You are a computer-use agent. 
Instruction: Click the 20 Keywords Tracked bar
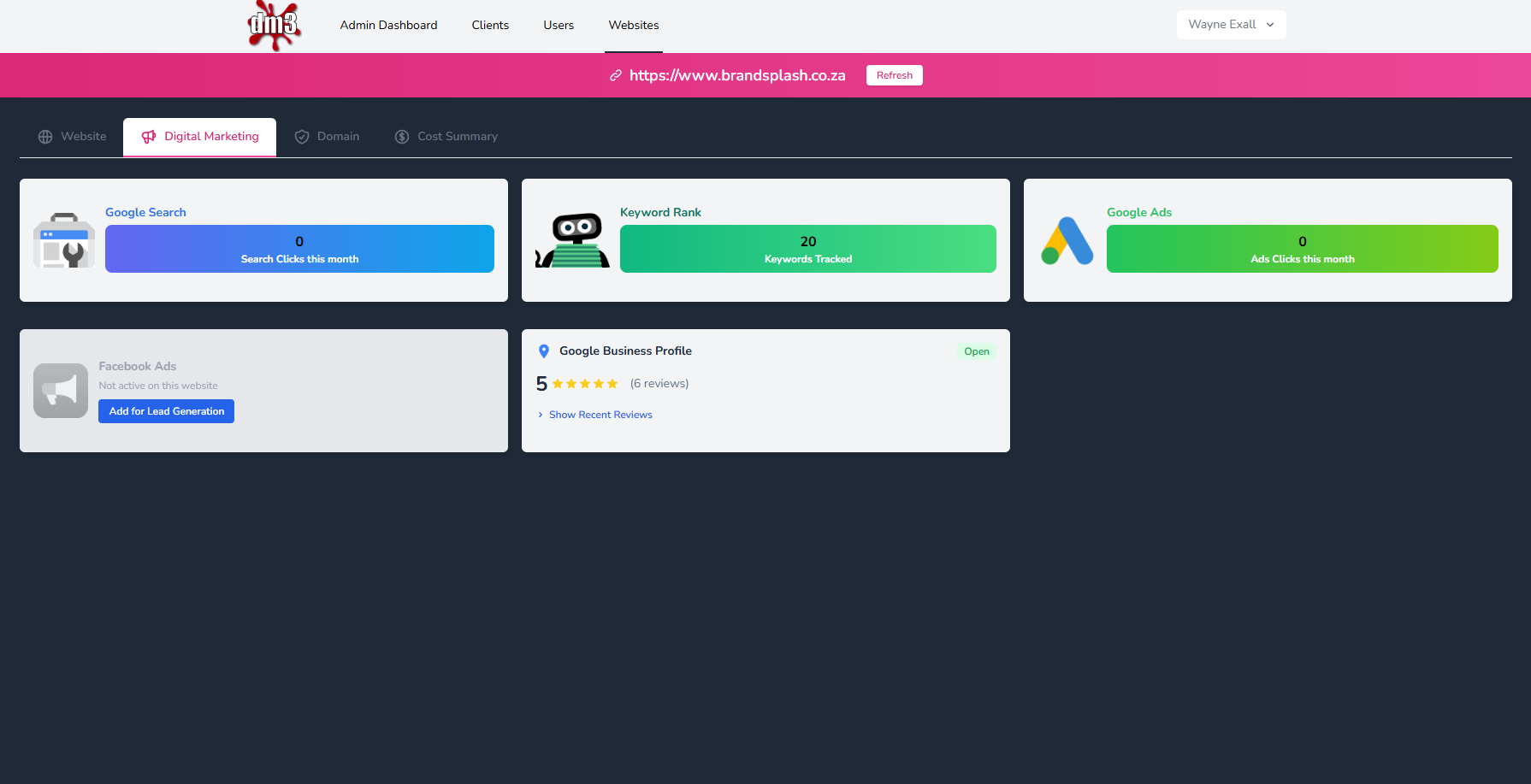pyautogui.click(x=808, y=249)
